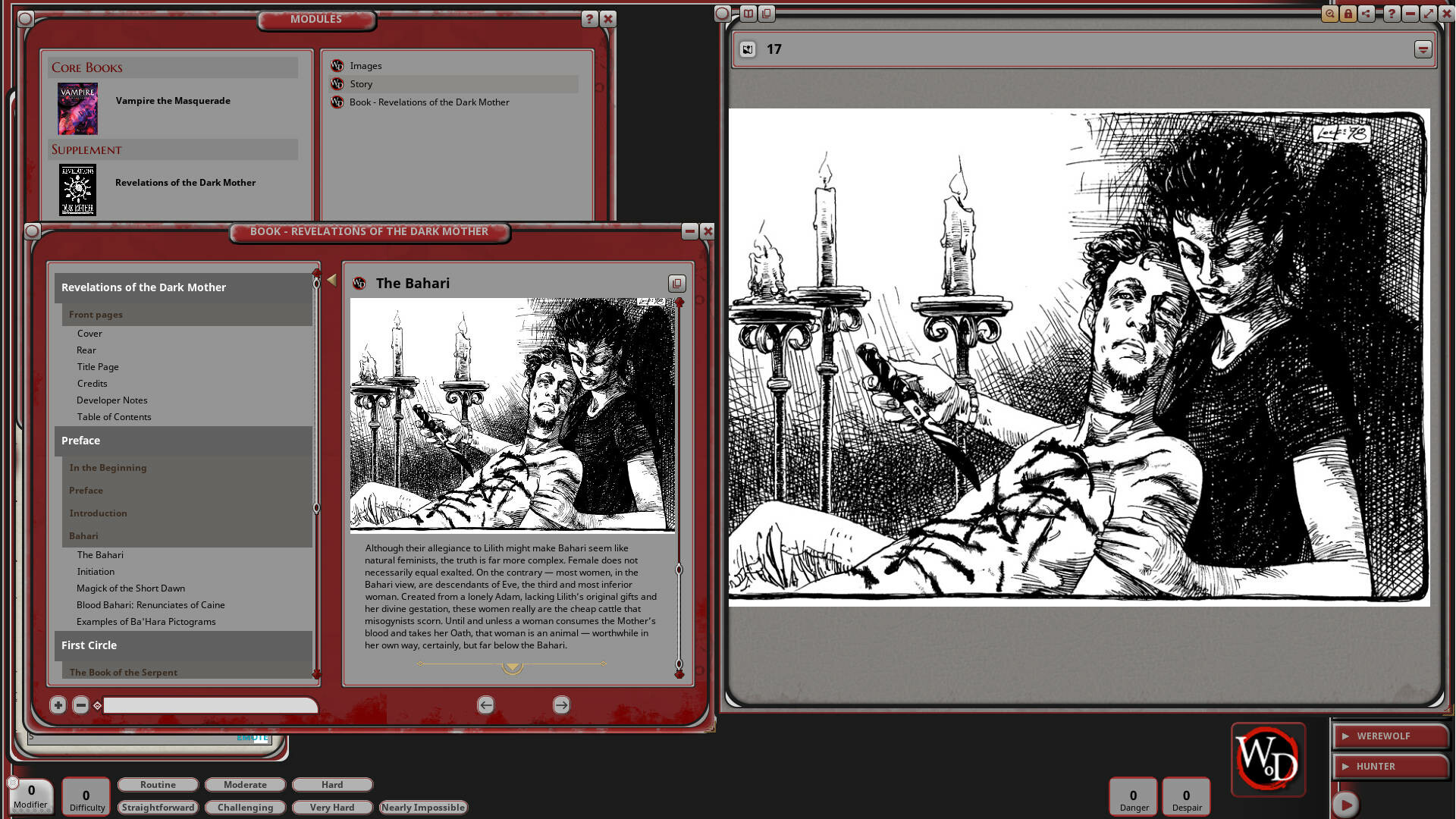
Task: Go to next page with right arrow
Action: click(x=561, y=705)
